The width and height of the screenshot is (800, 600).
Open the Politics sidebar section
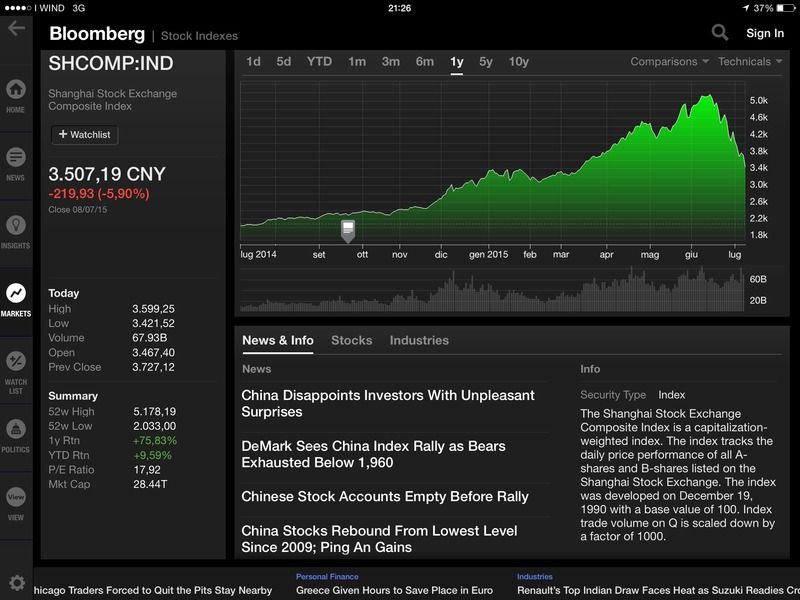[16, 434]
